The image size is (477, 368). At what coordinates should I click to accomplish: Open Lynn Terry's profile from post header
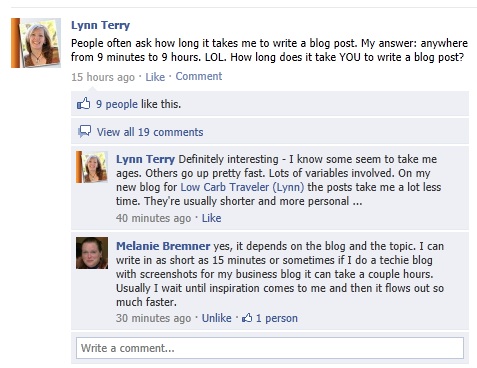[100, 26]
